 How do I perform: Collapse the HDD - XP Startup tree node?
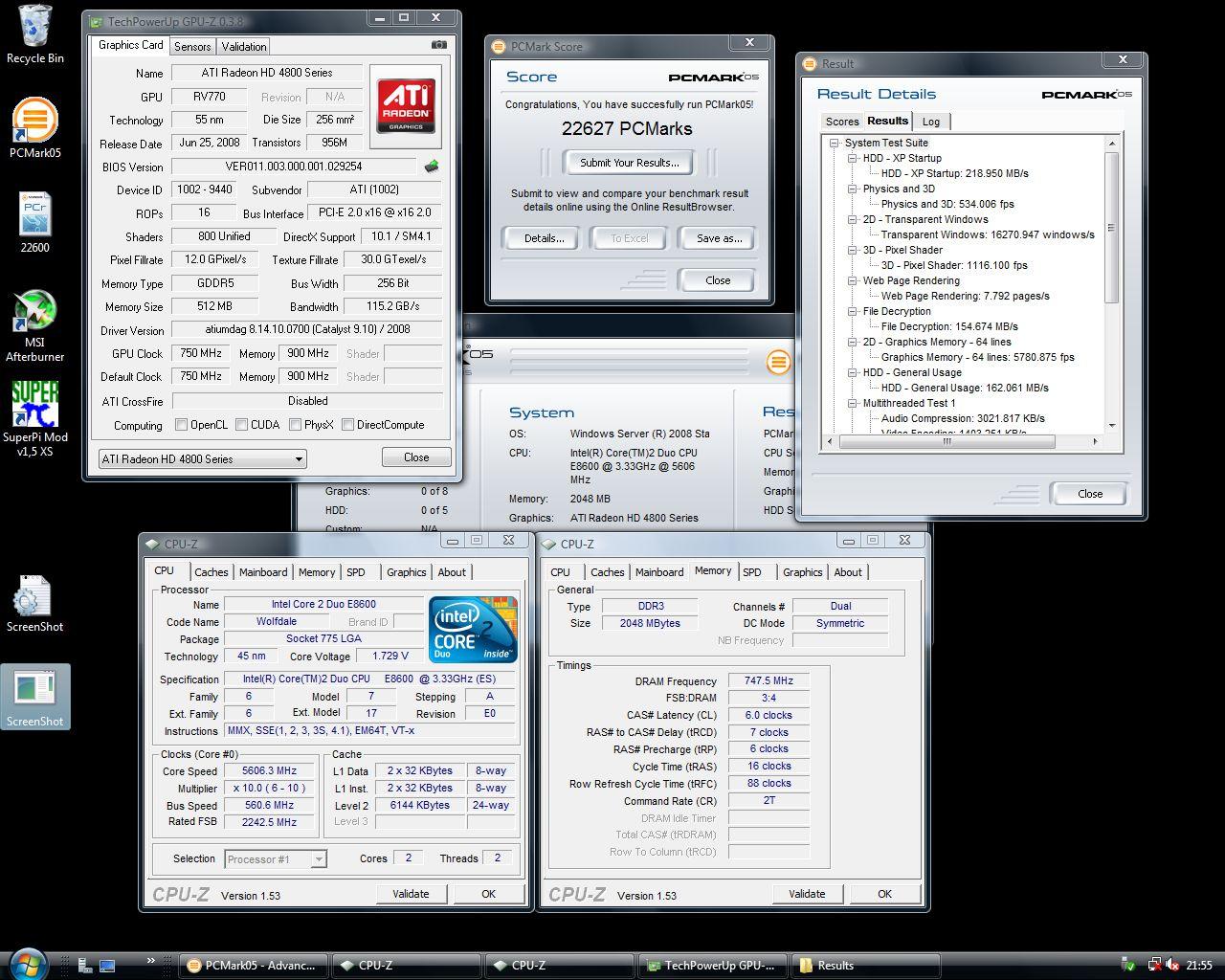point(853,159)
